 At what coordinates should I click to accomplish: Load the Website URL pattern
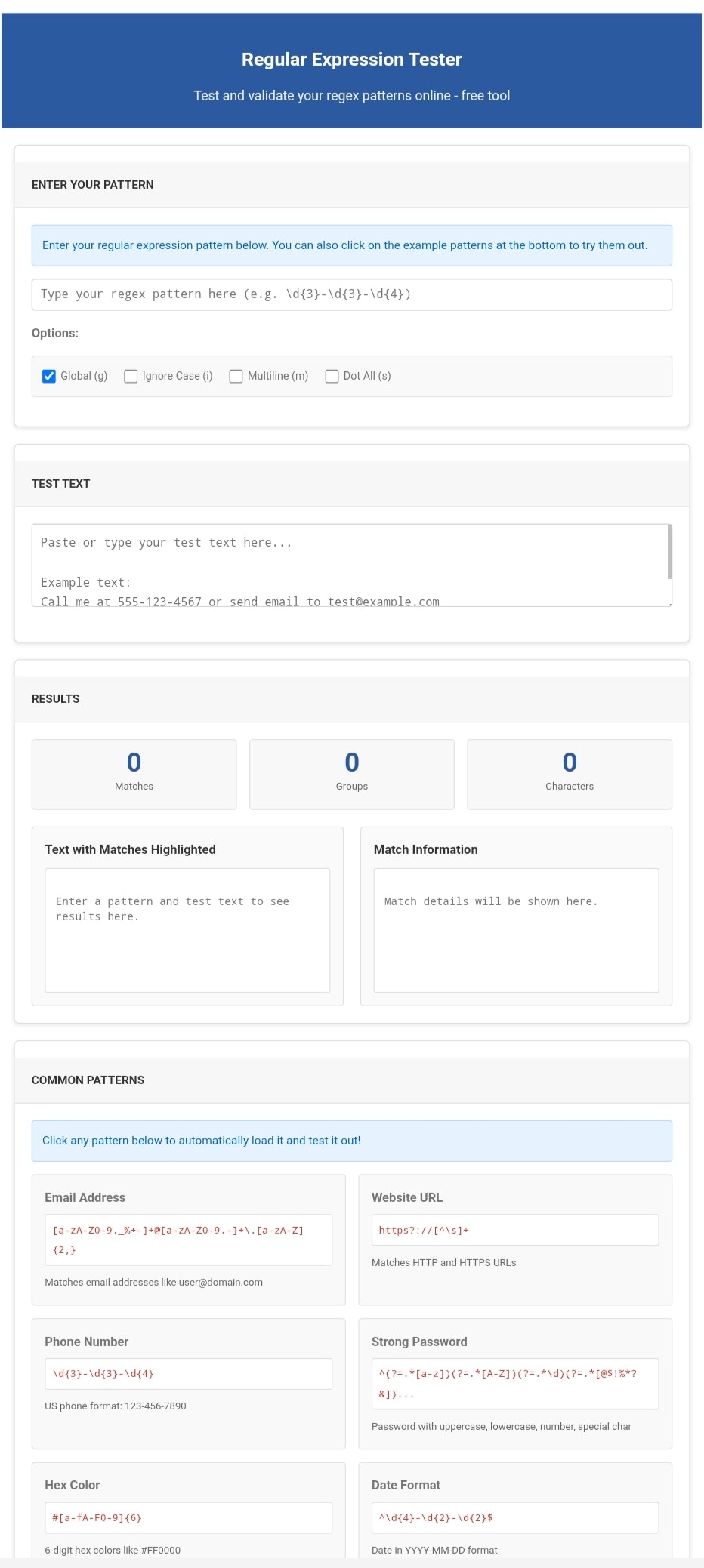[515, 1240]
